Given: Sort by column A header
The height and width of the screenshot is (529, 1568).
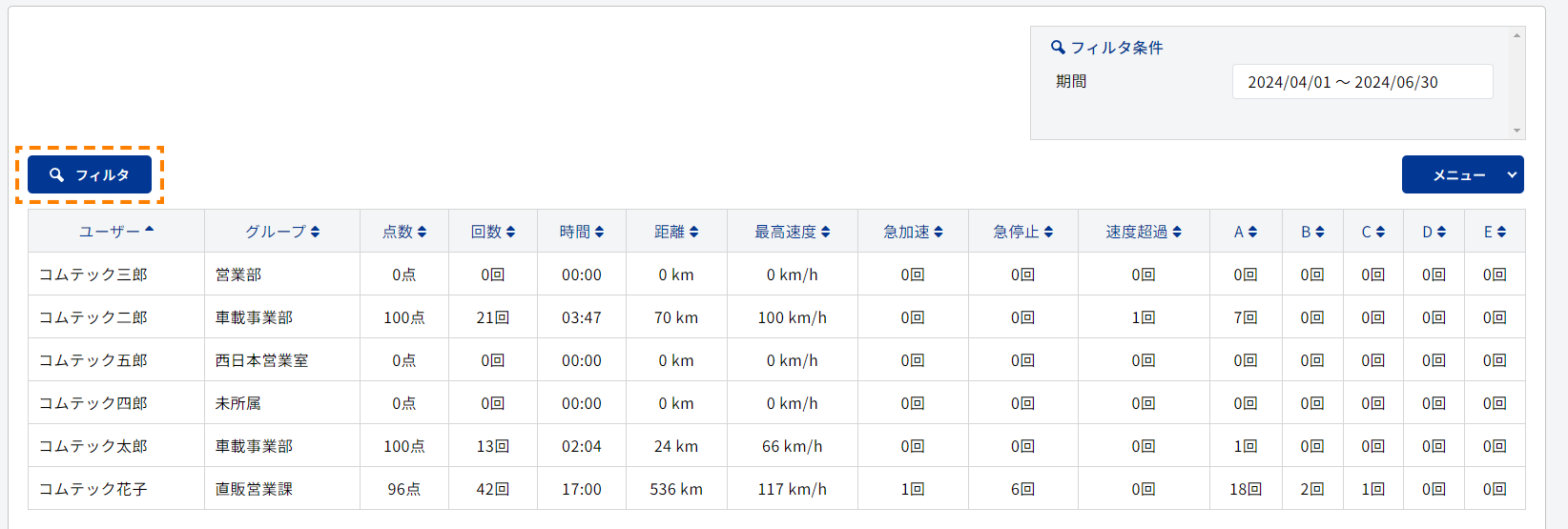Looking at the screenshot, I should [x=1246, y=232].
